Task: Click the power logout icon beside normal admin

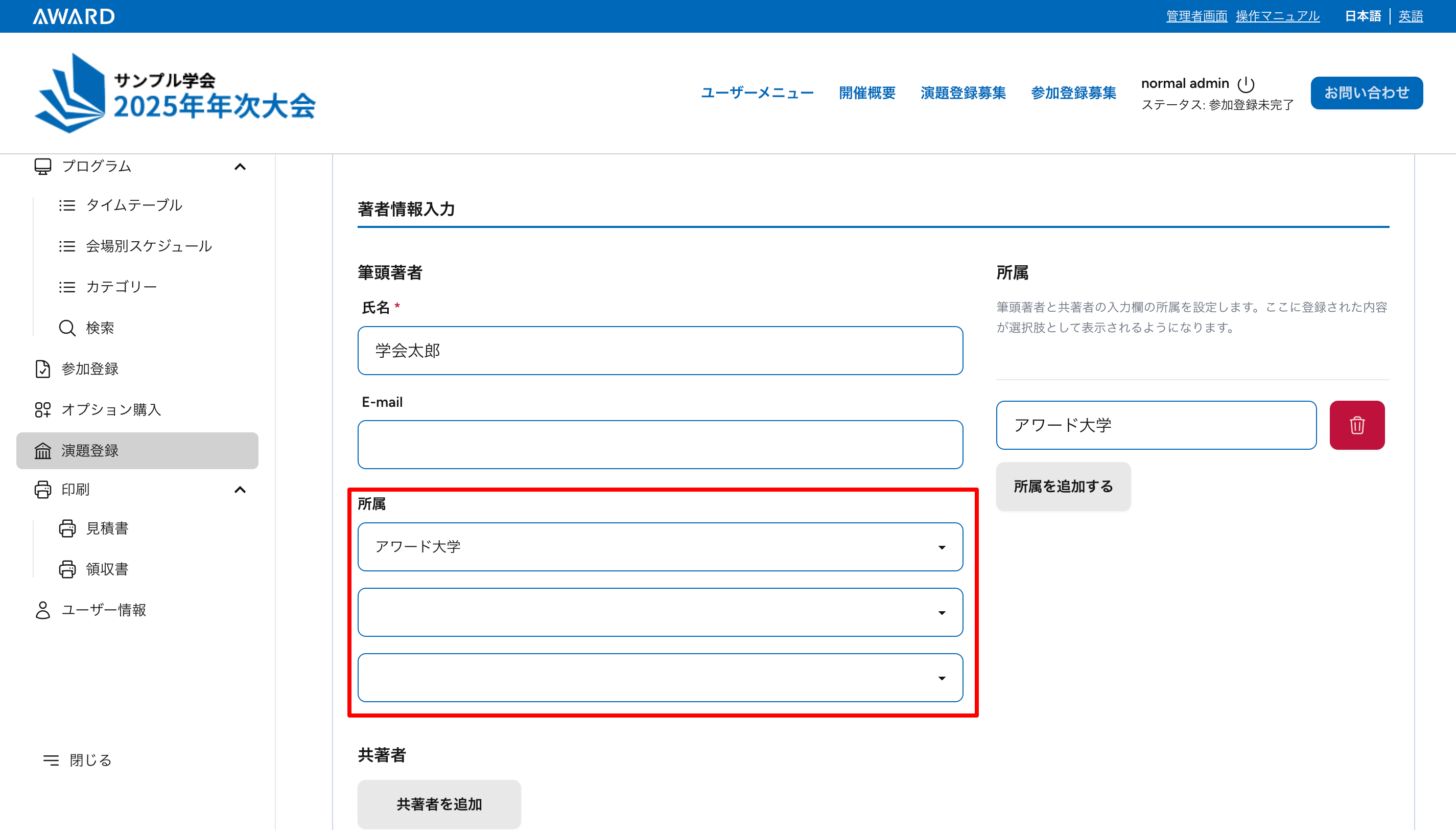Action: [x=1245, y=84]
